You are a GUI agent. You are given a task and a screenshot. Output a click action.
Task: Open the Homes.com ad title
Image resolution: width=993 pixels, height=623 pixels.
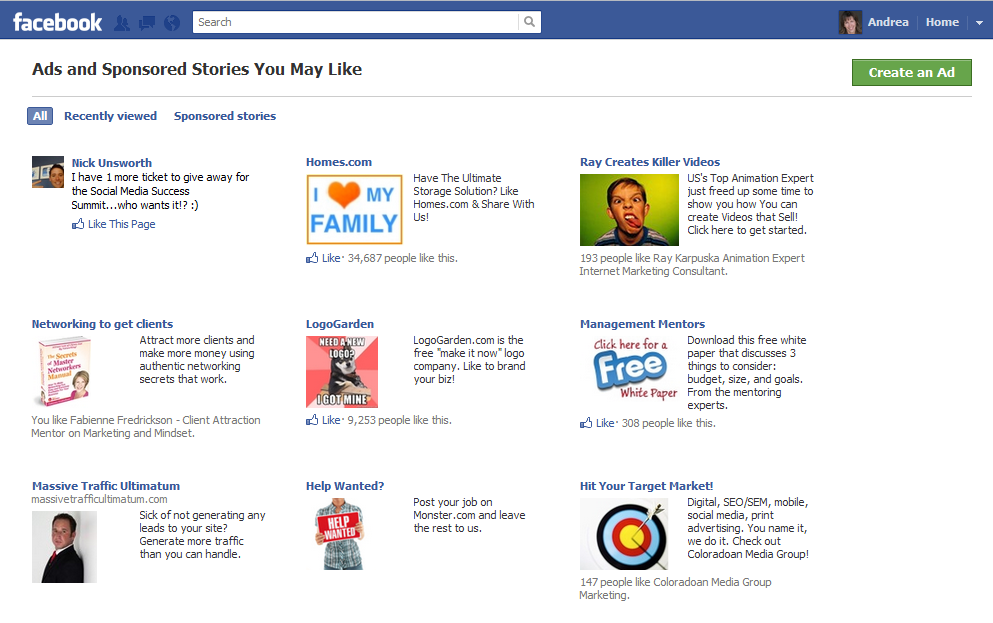(x=339, y=162)
